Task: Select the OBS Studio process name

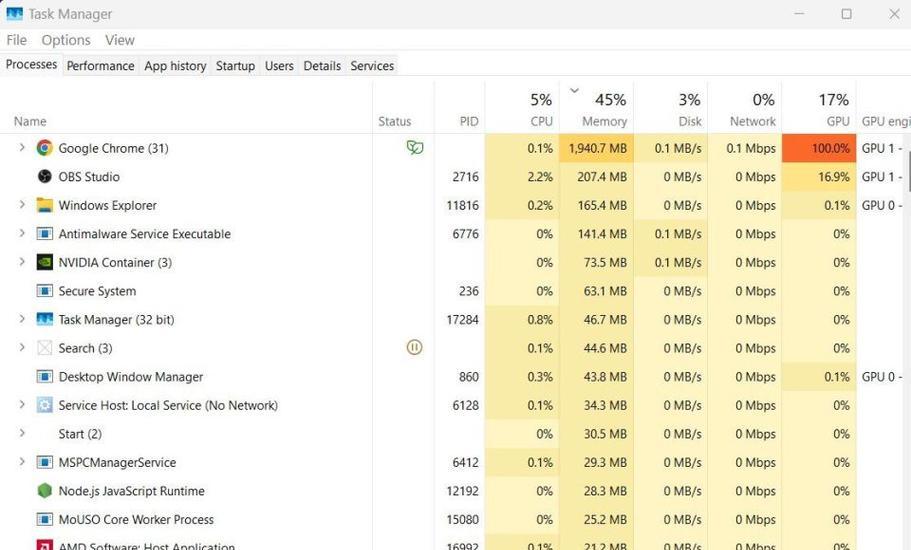Action: 89,177
